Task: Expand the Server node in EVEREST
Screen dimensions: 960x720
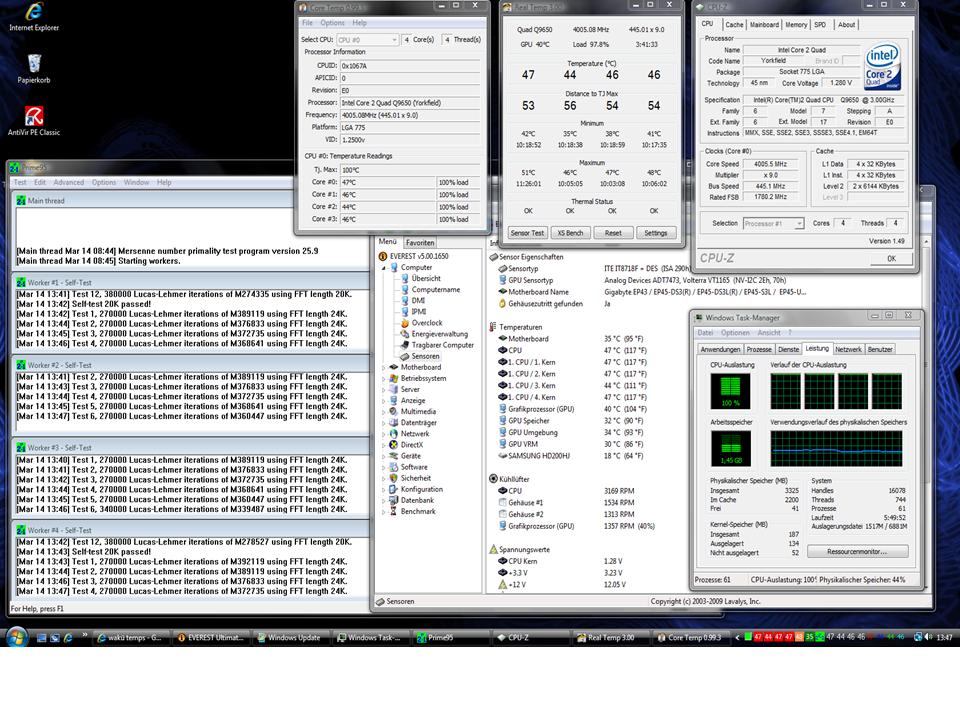Action: [x=384, y=389]
